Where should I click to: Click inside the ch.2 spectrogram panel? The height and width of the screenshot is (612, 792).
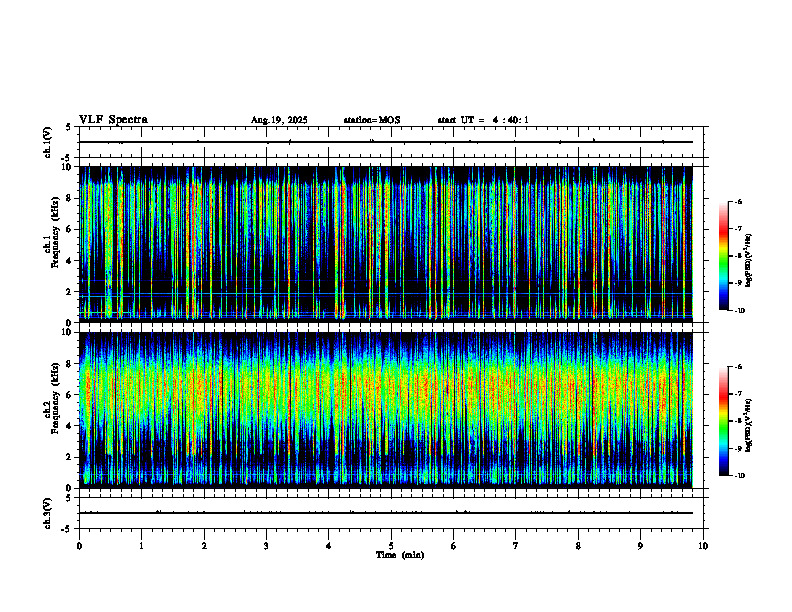coord(391,410)
